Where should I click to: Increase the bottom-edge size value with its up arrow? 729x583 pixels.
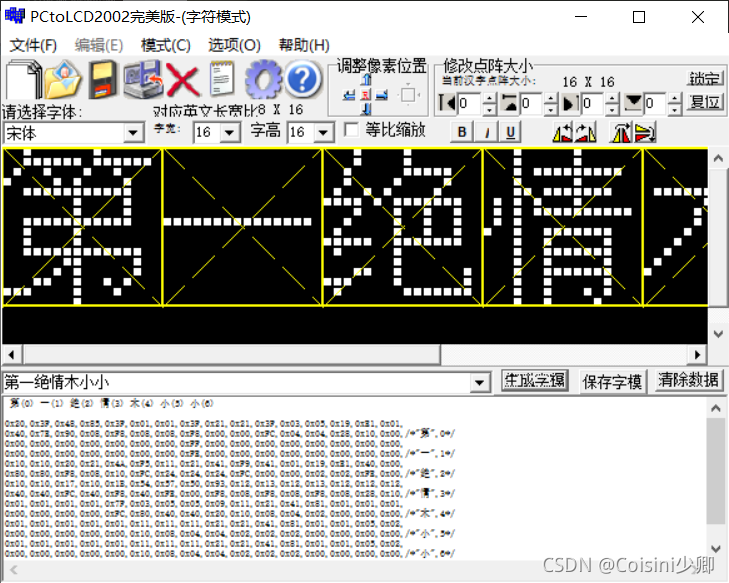click(x=674, y=98)
